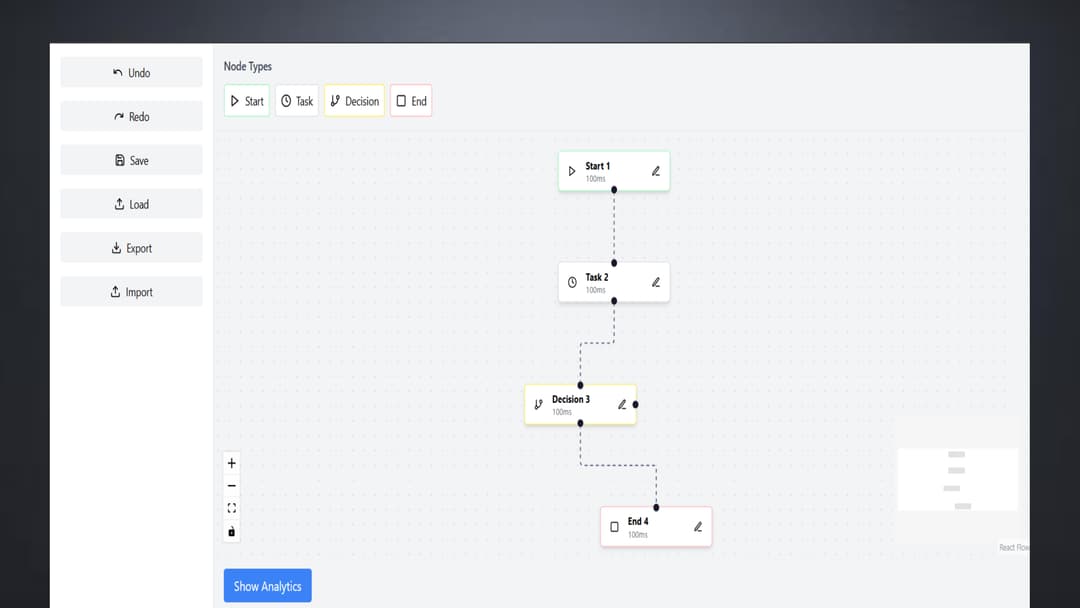The width and height of the screenshot is (1080, 608).
Task: Edit End 4 node via pencil icon
Action: coord(697,526)
